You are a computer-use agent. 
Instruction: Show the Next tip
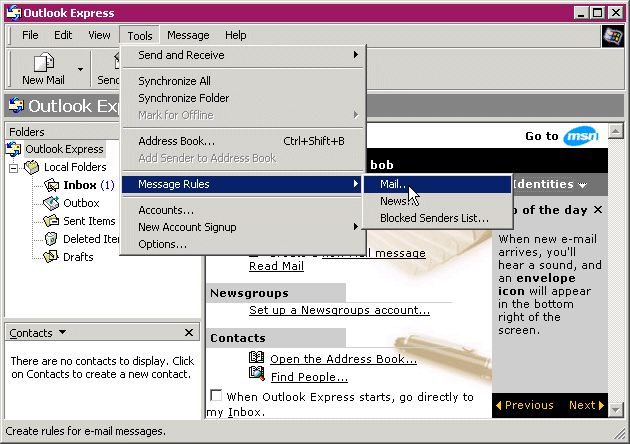coord(587,405)
